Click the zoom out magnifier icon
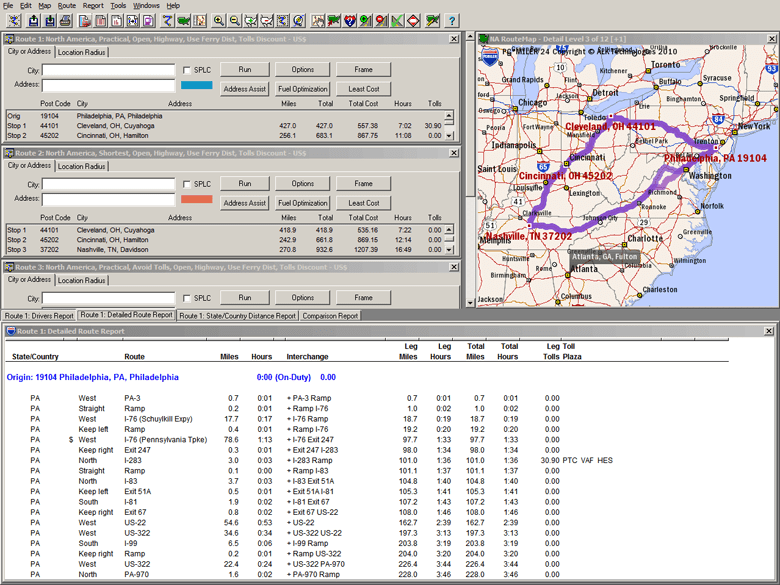This screenshot has height=585, width=780. pos(235,20)
